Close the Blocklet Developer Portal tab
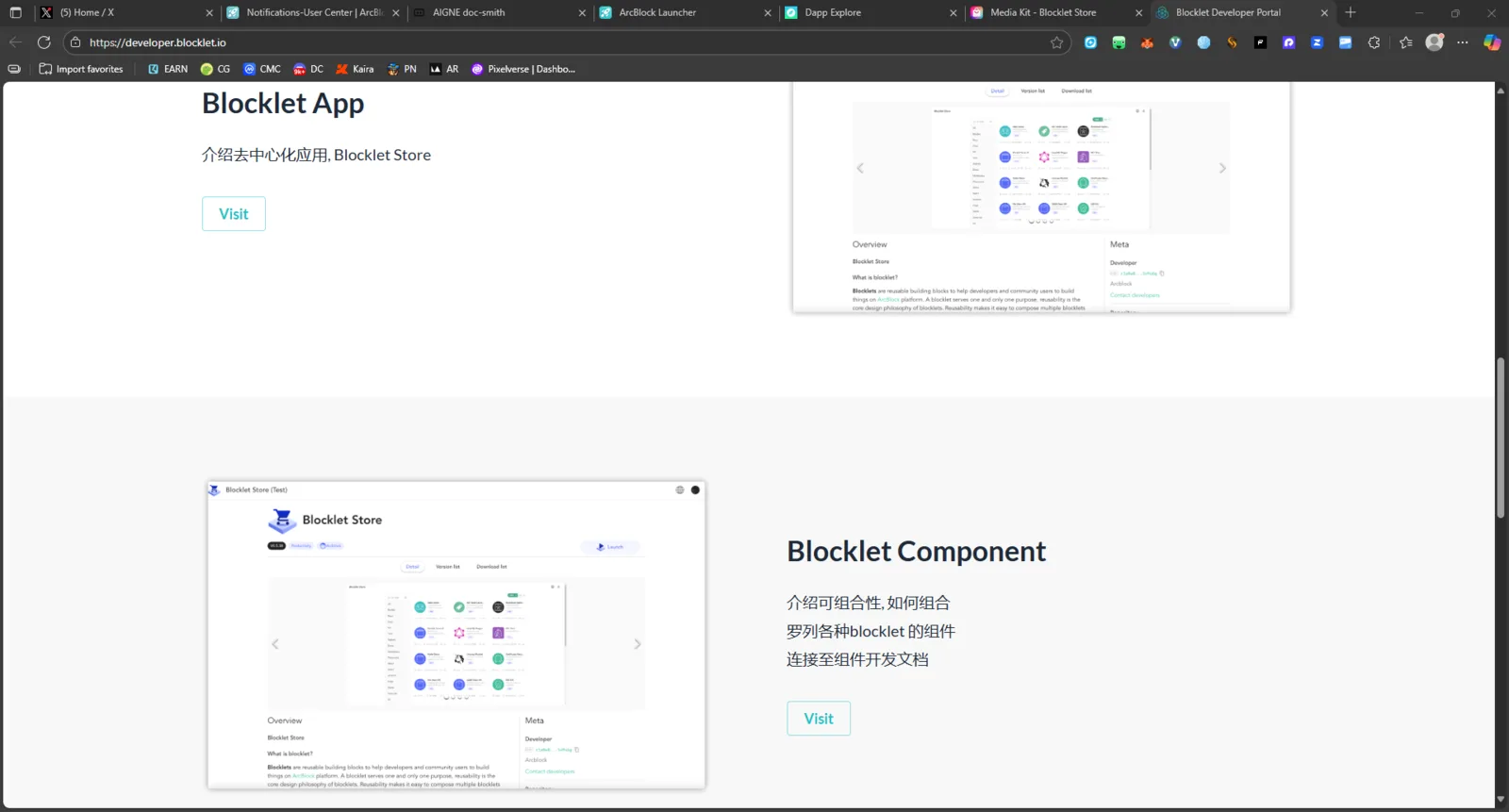The height and width of the screenshot is (812, 1509). coord(1324,13)
